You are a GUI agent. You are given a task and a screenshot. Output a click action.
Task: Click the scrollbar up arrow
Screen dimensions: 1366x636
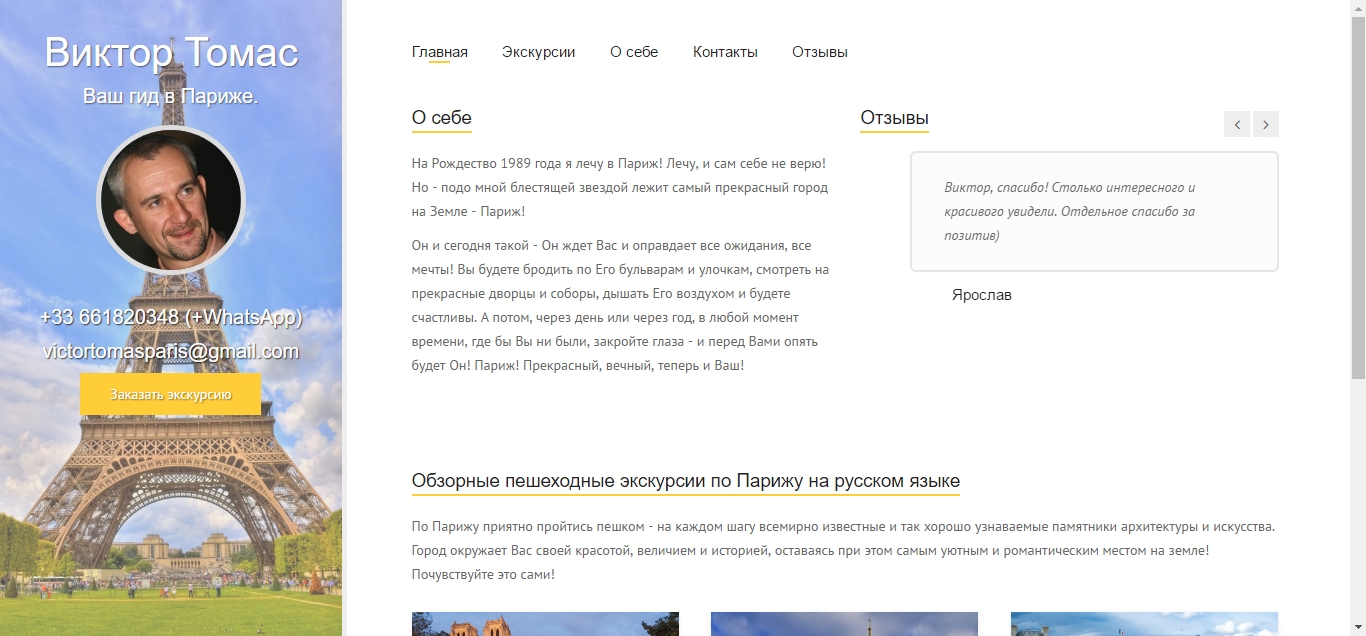click(1357, 8)
